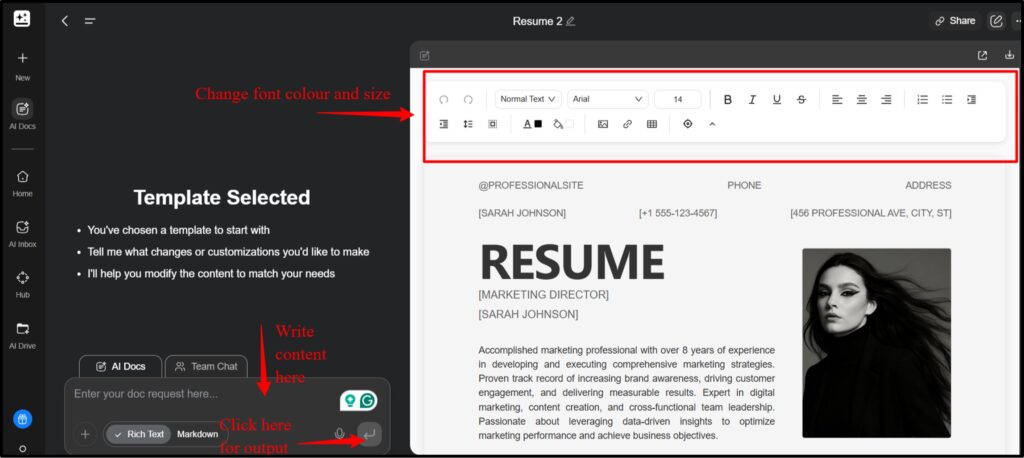Apply italic formatting
1024x458 pixels.
[752, 99]
